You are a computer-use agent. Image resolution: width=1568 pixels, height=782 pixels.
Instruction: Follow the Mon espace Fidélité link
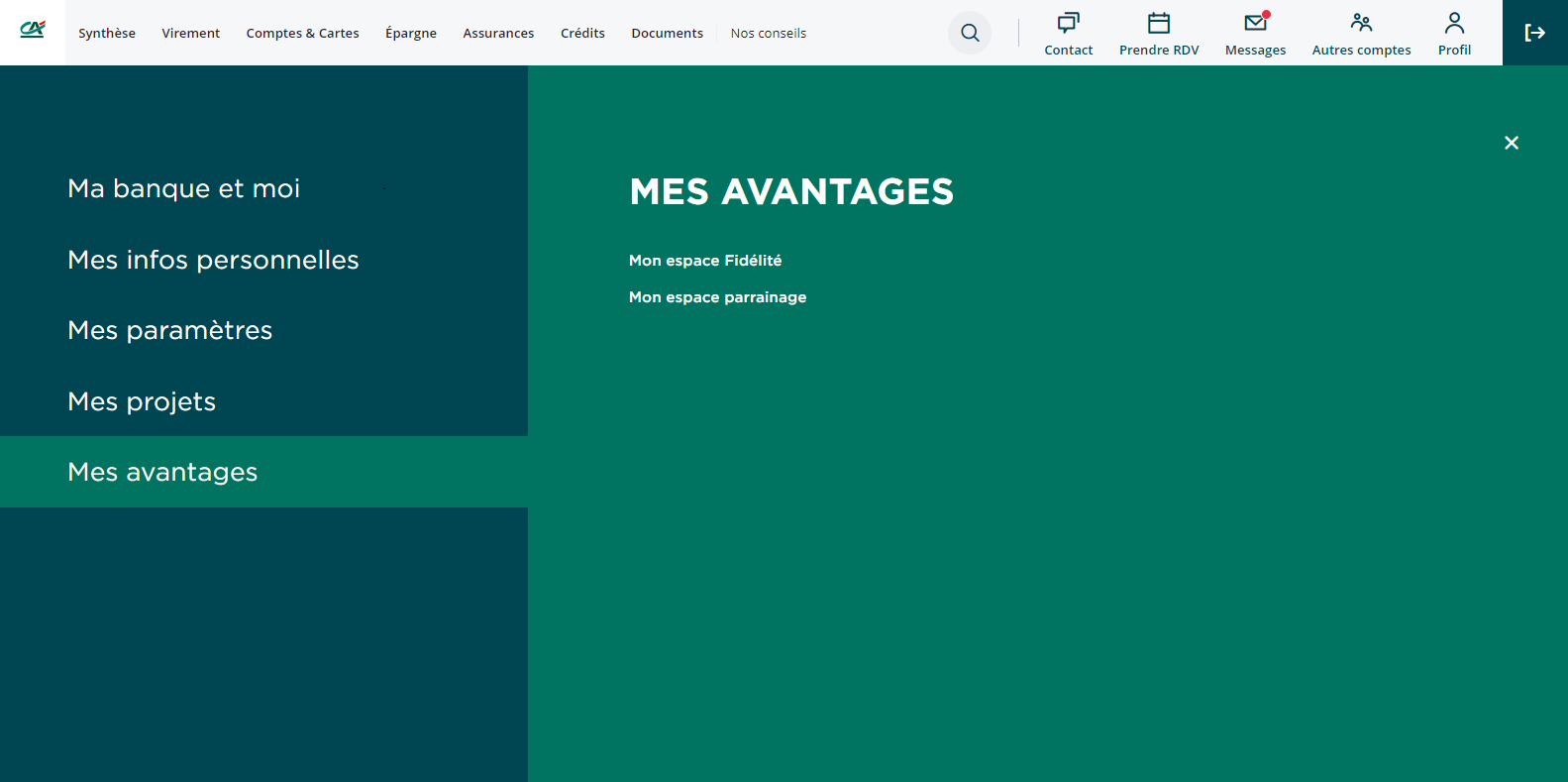(705, 261)
